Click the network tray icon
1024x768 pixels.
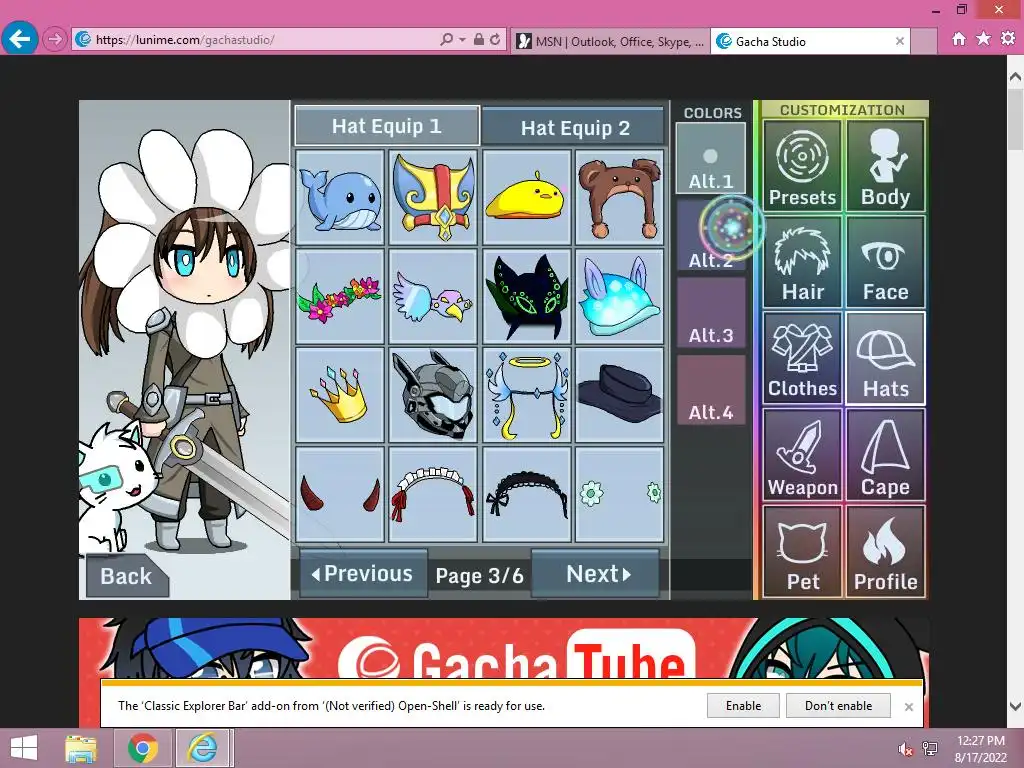930,749
